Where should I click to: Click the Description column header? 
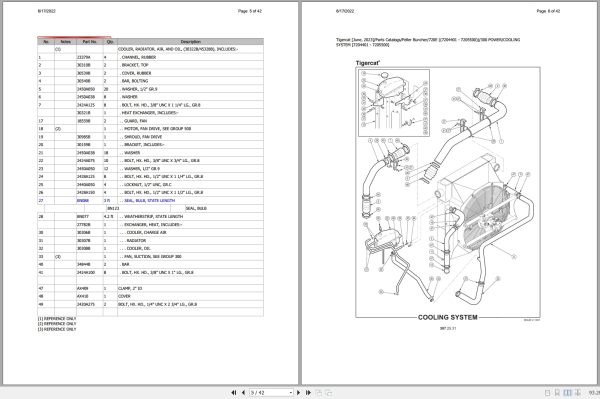coord(191,41)
